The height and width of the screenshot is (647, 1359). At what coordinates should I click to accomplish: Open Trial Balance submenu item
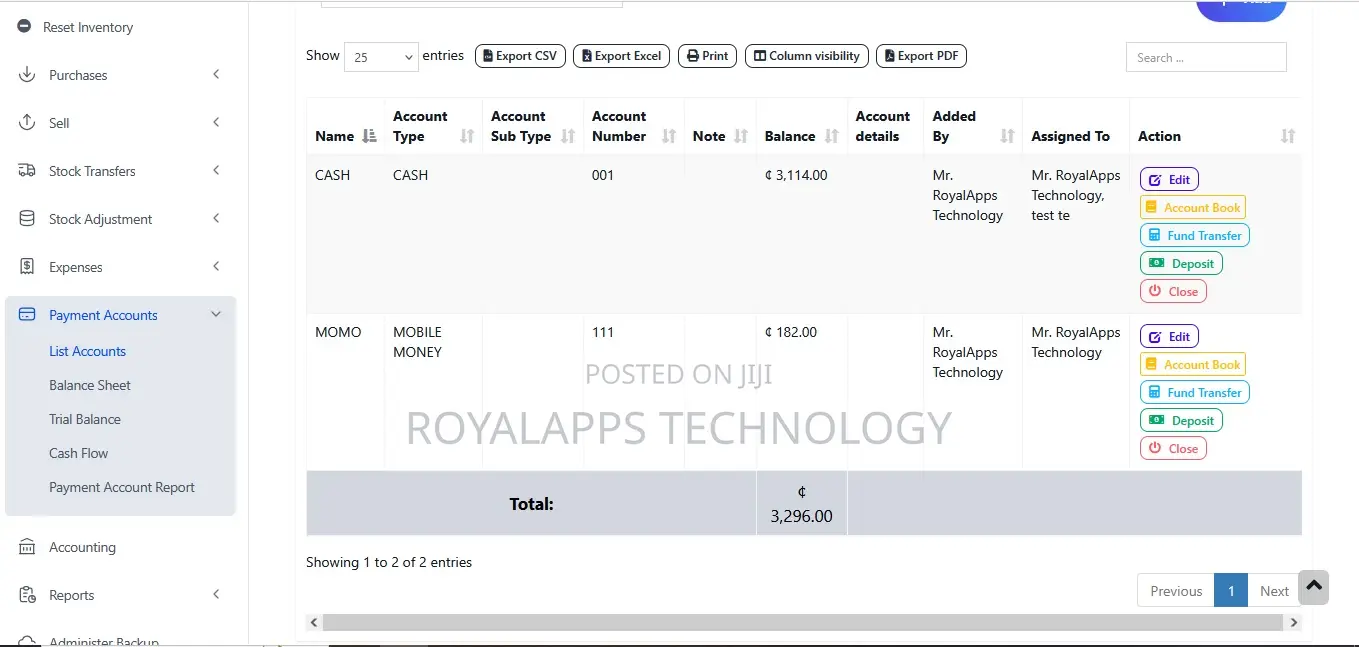(x=85, y=419)
